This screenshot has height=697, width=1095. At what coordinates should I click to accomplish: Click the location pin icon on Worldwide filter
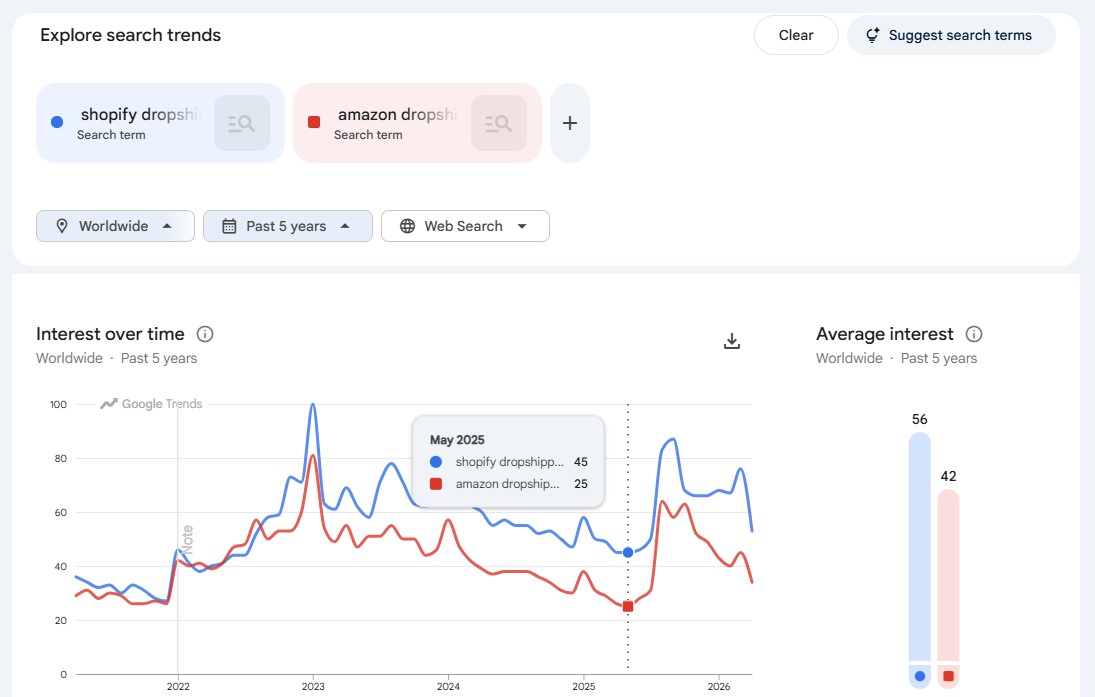[x=60, y=226]
